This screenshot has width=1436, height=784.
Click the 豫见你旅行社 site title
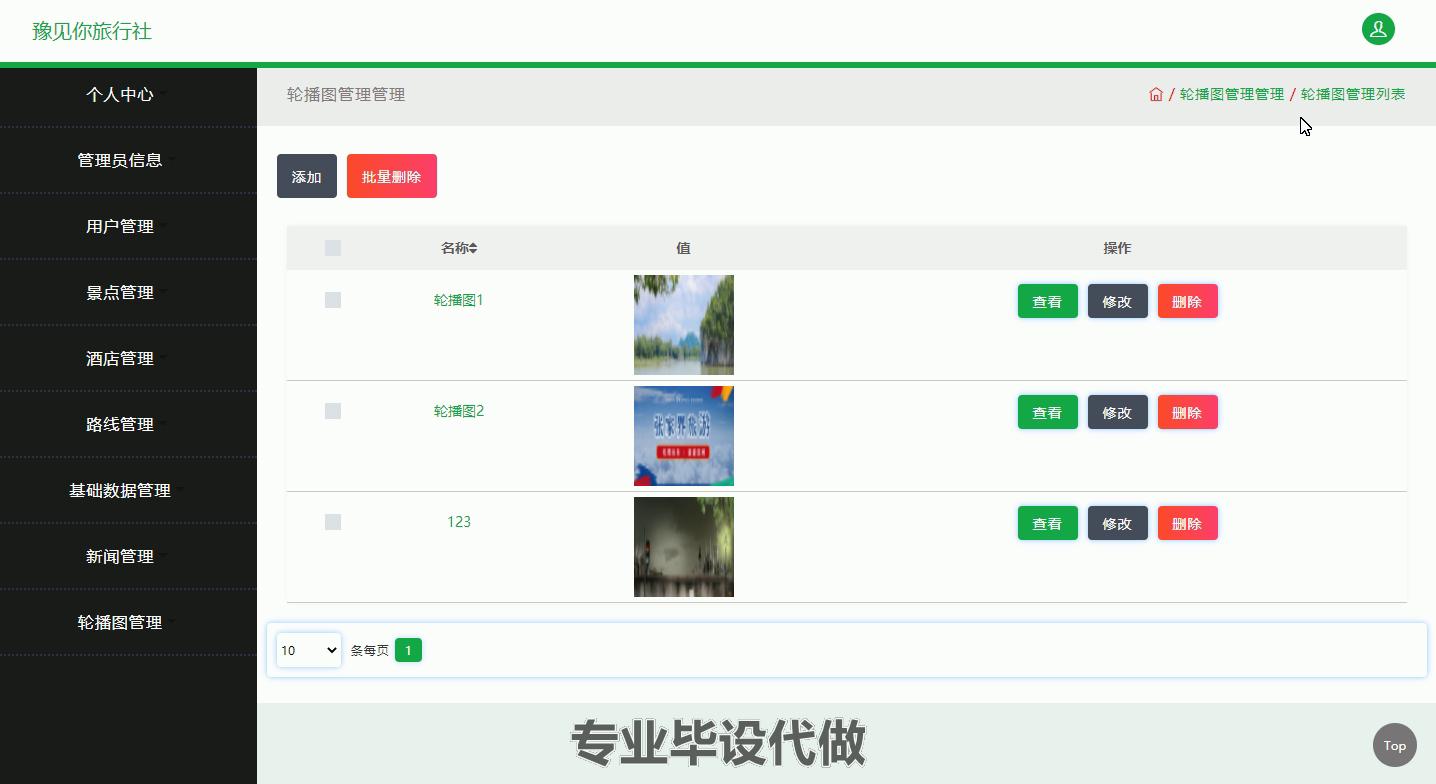(x=92, y=31)
